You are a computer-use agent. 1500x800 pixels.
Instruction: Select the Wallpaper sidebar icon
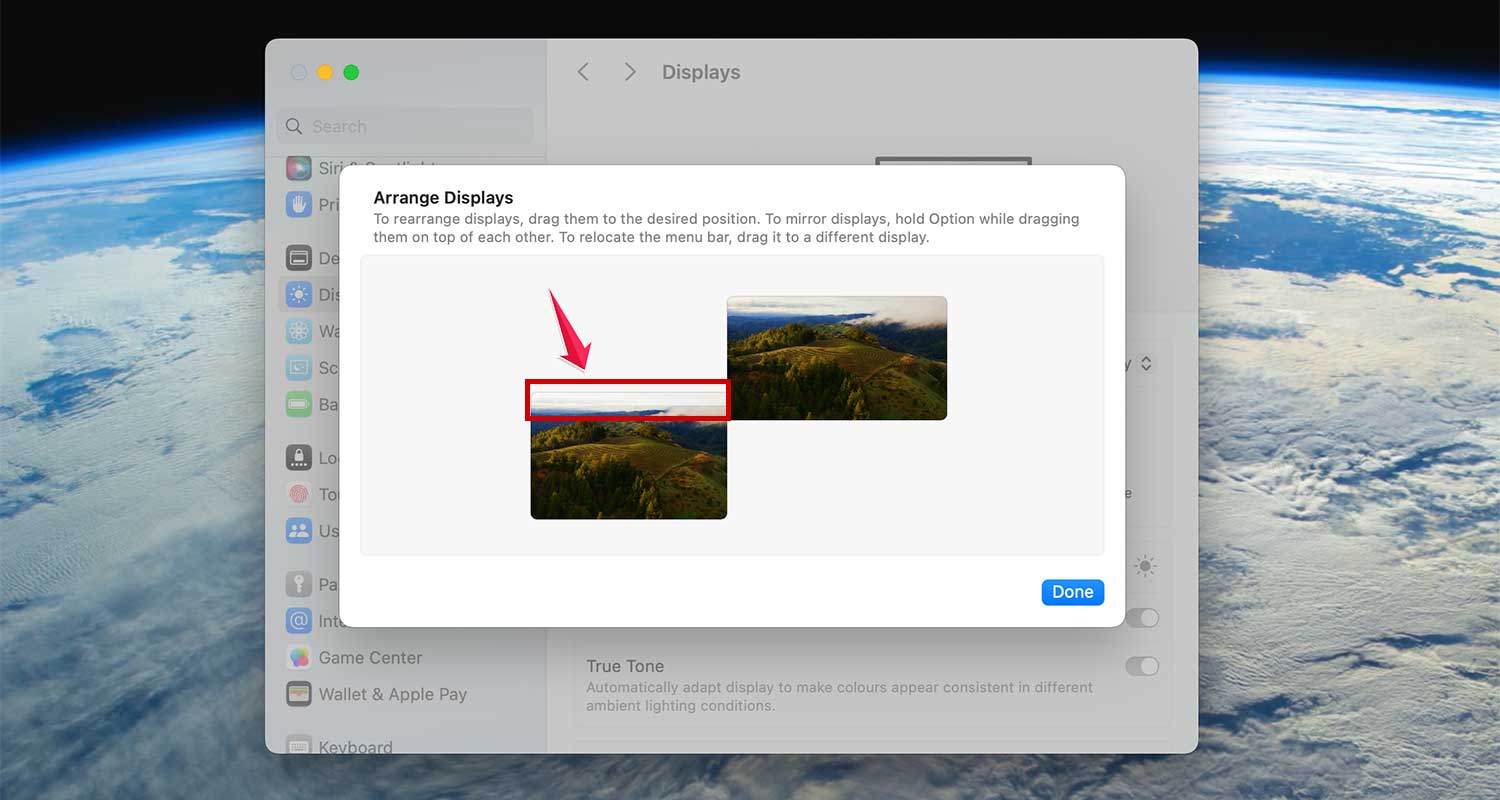click(299, 331)
